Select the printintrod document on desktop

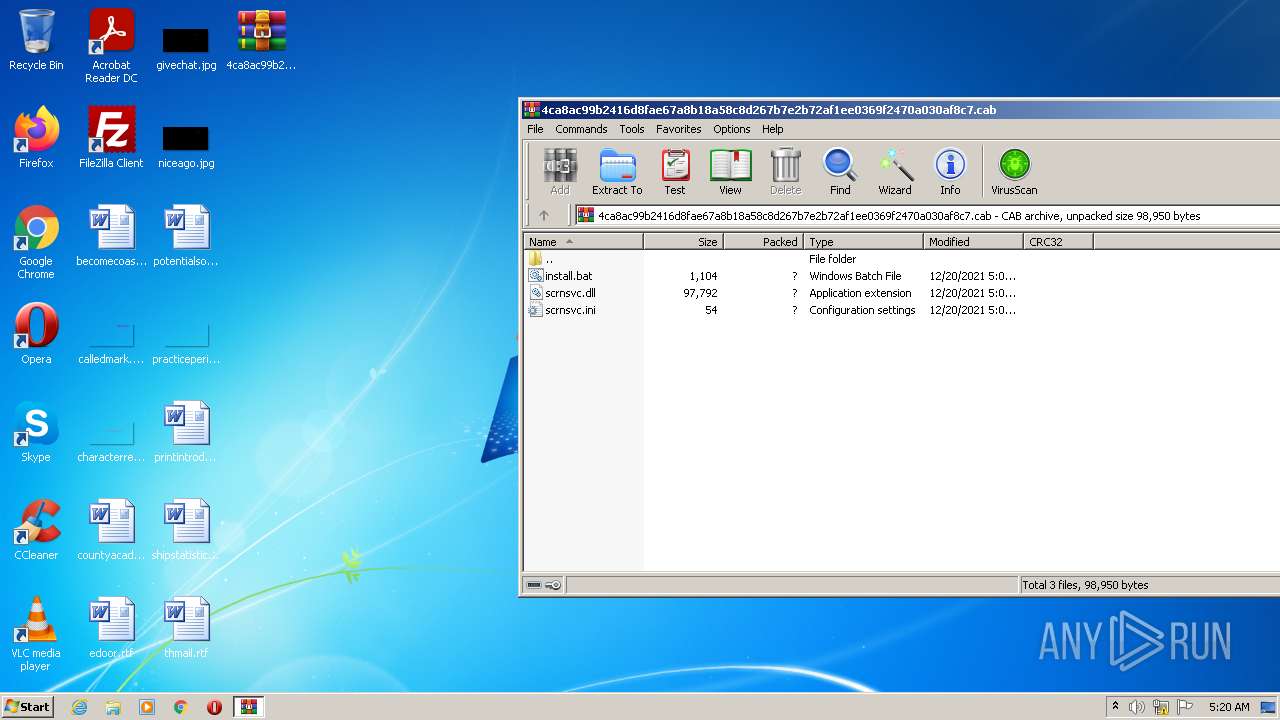[x=186, y=432]
